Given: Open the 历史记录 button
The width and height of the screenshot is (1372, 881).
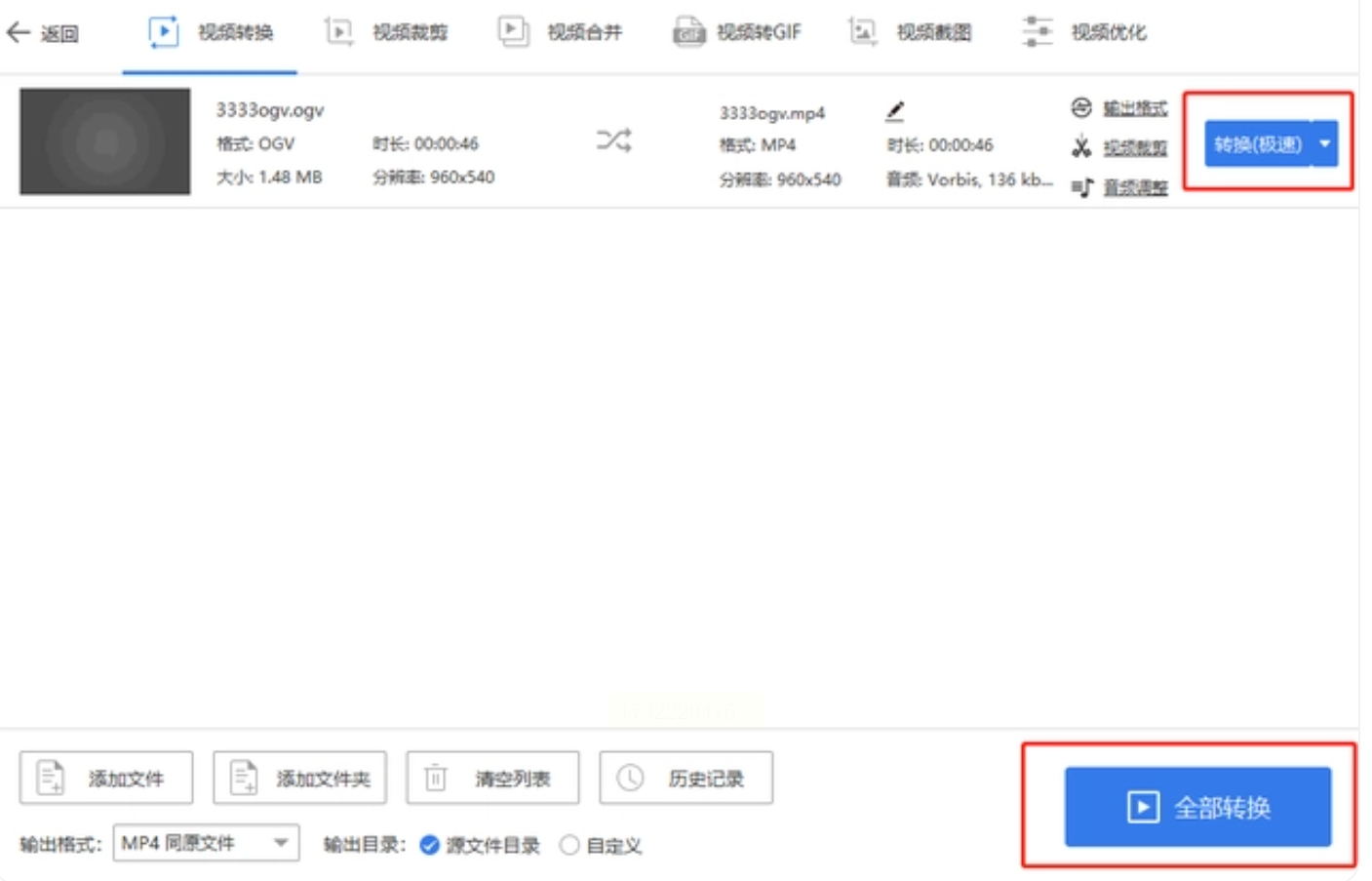Looking at the screenshot, I should click(686, 778).
